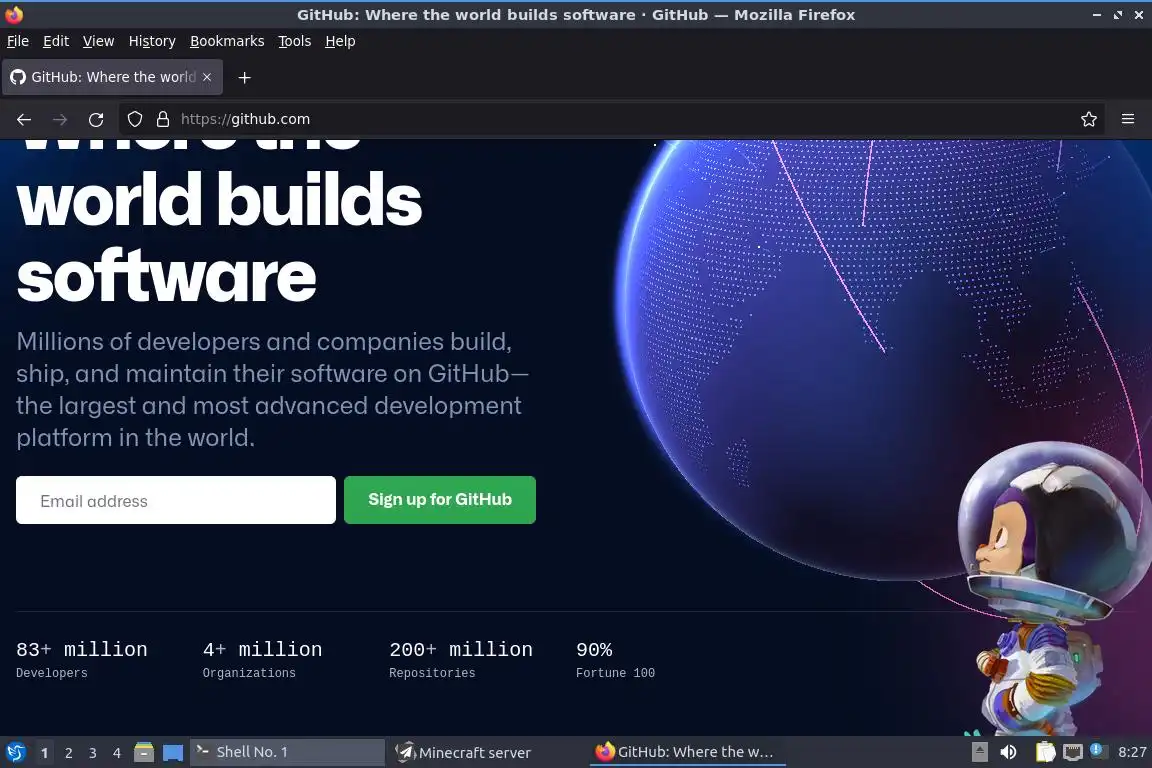Open the Tools menu
1152x768 pixels.
click(x=295, y=41)
